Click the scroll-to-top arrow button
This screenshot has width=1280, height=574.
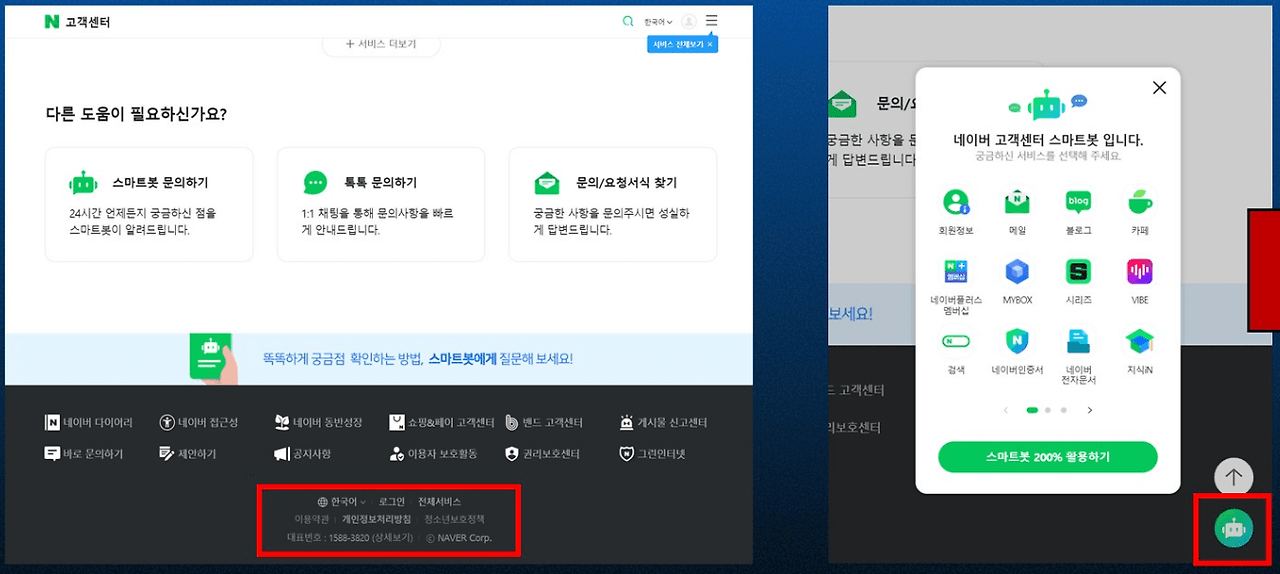point(1233,477)
